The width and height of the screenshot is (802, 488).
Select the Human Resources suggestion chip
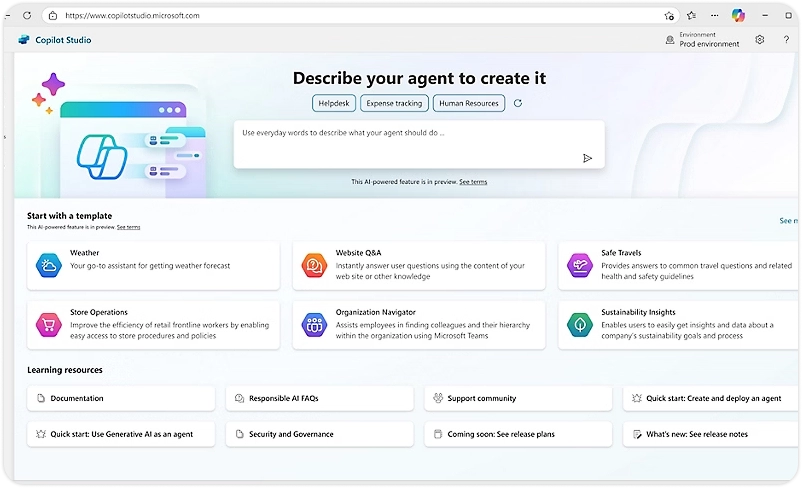[468, 103]
